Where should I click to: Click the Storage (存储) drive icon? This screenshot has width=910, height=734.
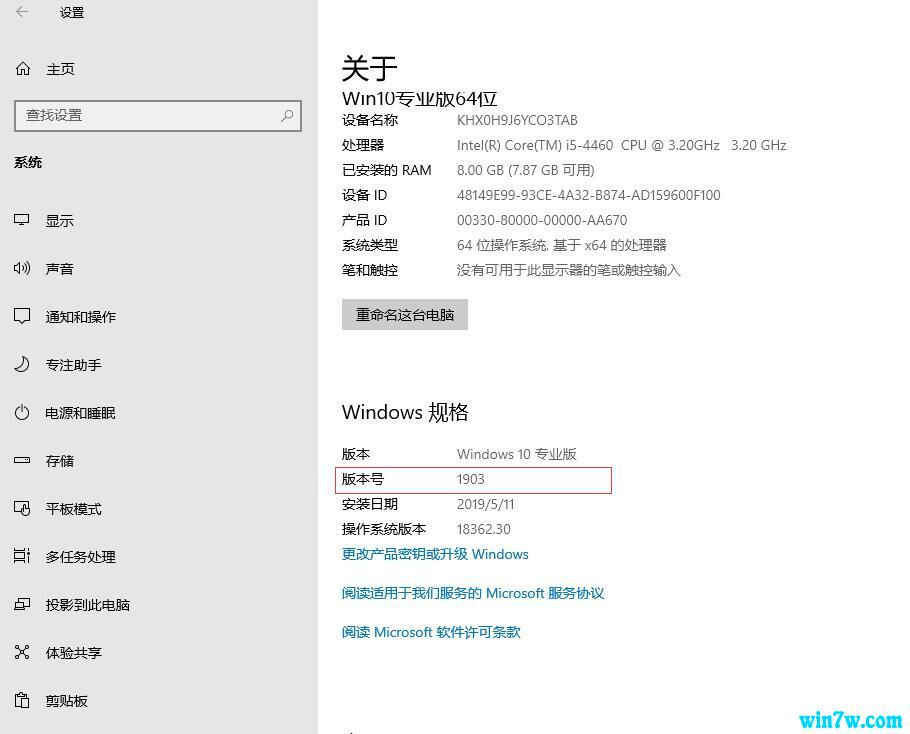coord(22,461)
